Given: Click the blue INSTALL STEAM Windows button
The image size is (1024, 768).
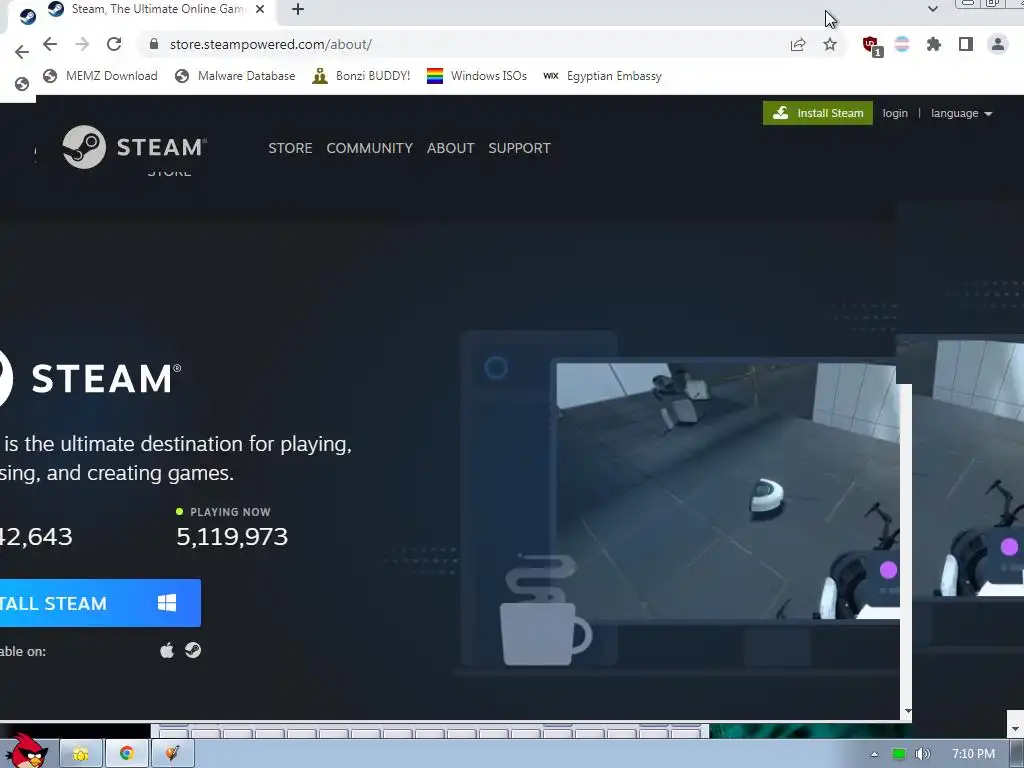Looking at the screenshot, I should pos(100,603).
